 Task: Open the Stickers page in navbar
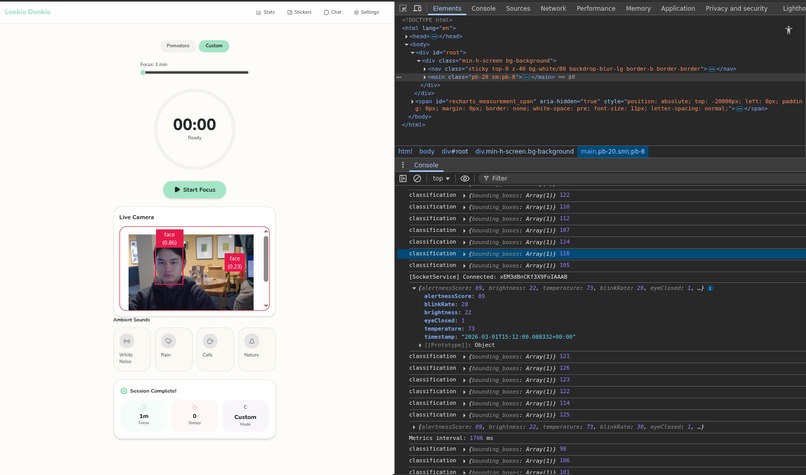click(x=299, y=12)
